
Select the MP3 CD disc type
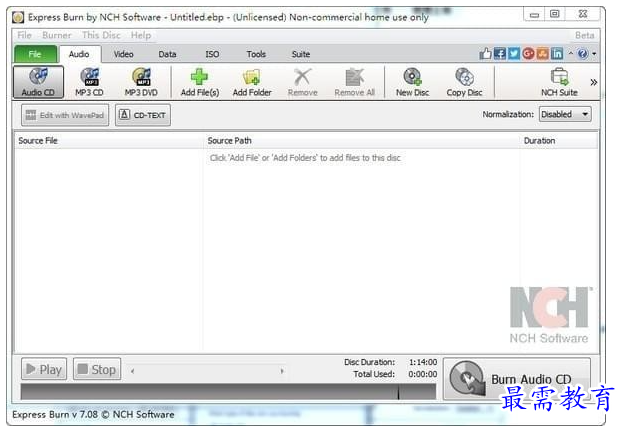point(89,82)
